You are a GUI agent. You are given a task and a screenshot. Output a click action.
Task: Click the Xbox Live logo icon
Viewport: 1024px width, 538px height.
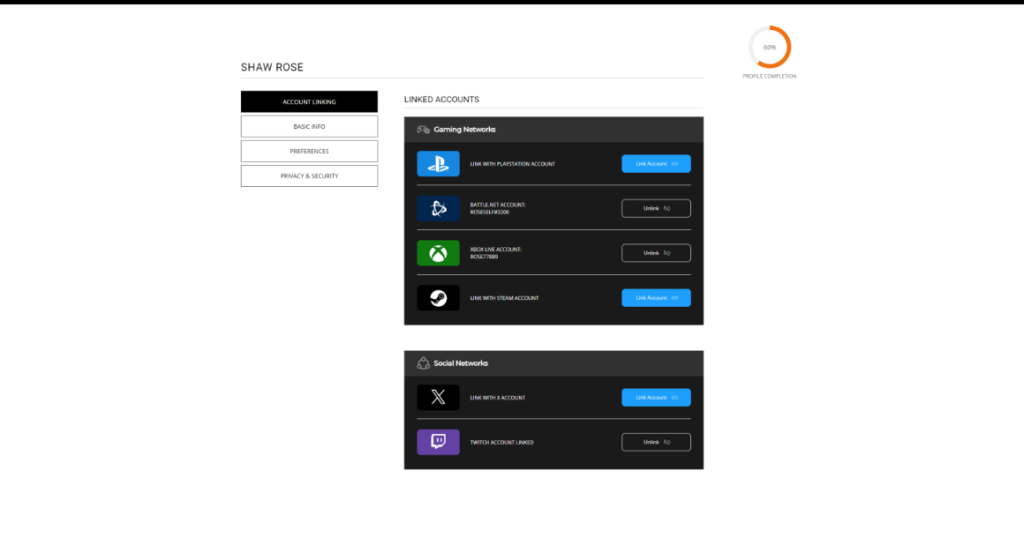click(438, 253)
